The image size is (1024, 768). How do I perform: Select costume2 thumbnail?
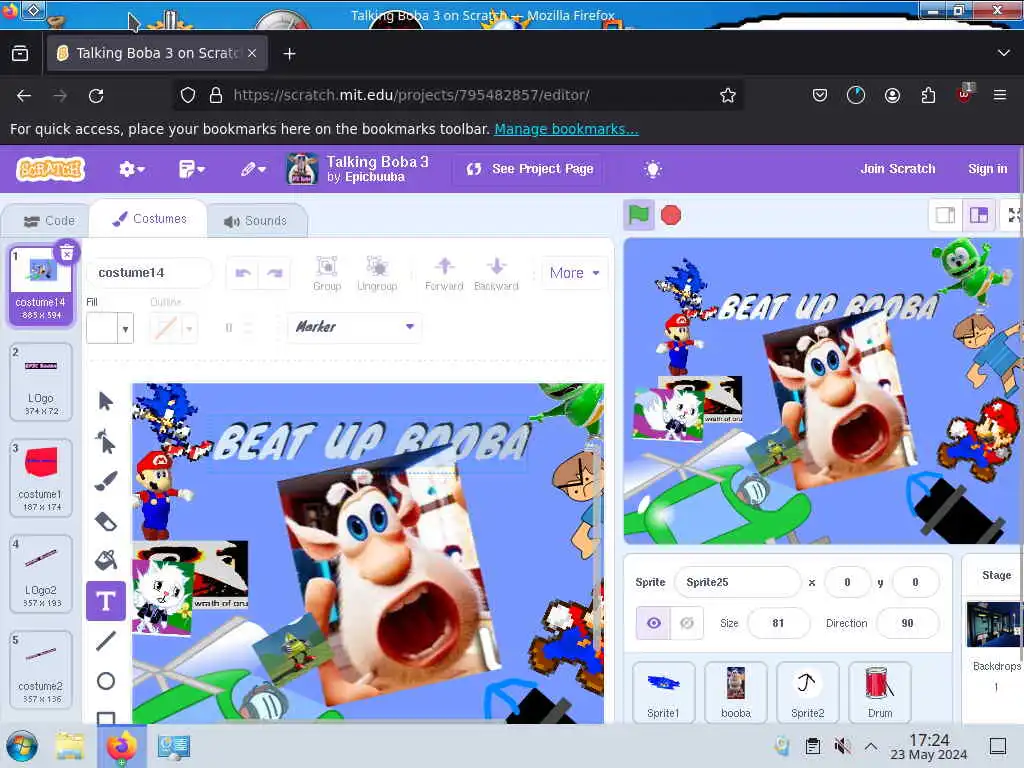click(x=41, y=669)
